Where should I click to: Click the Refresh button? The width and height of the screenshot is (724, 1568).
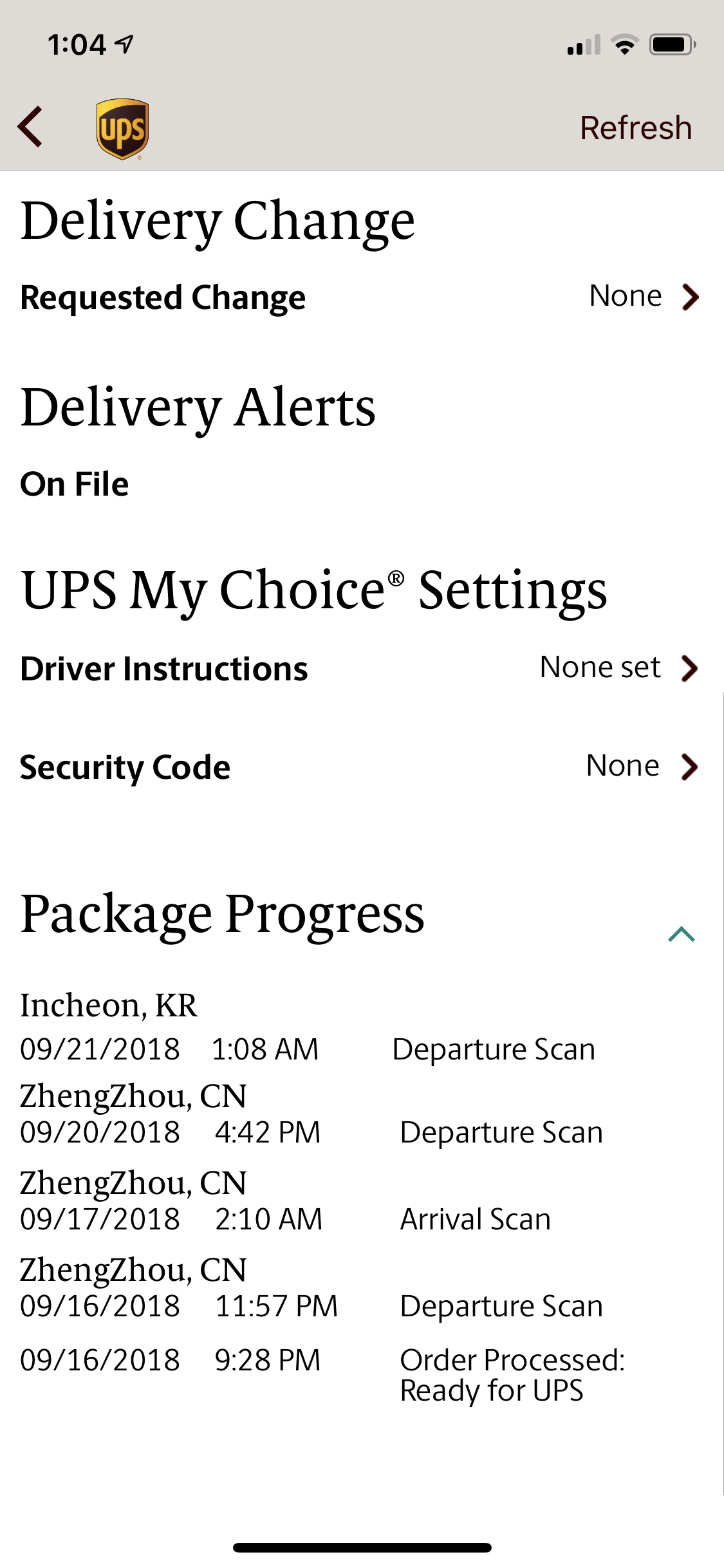(636, 127)
